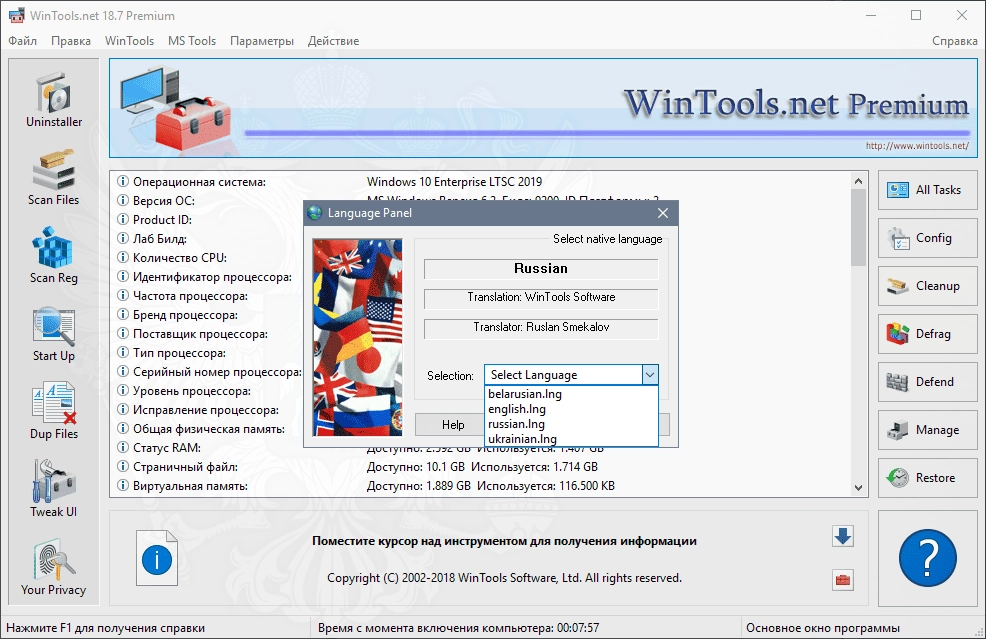Viewport: 986px width, 639px height.
Task: Click the Translator: Ruslan Smekalov field
Action: [x=541, y=328]
